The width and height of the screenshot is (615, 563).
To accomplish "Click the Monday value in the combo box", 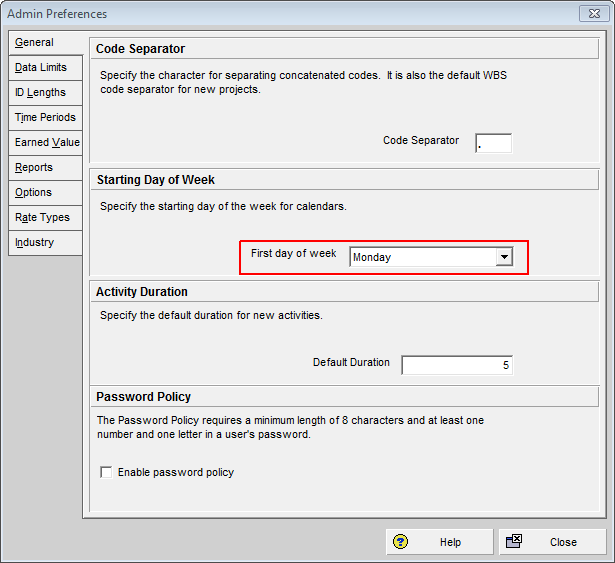I will pos(422,257).
